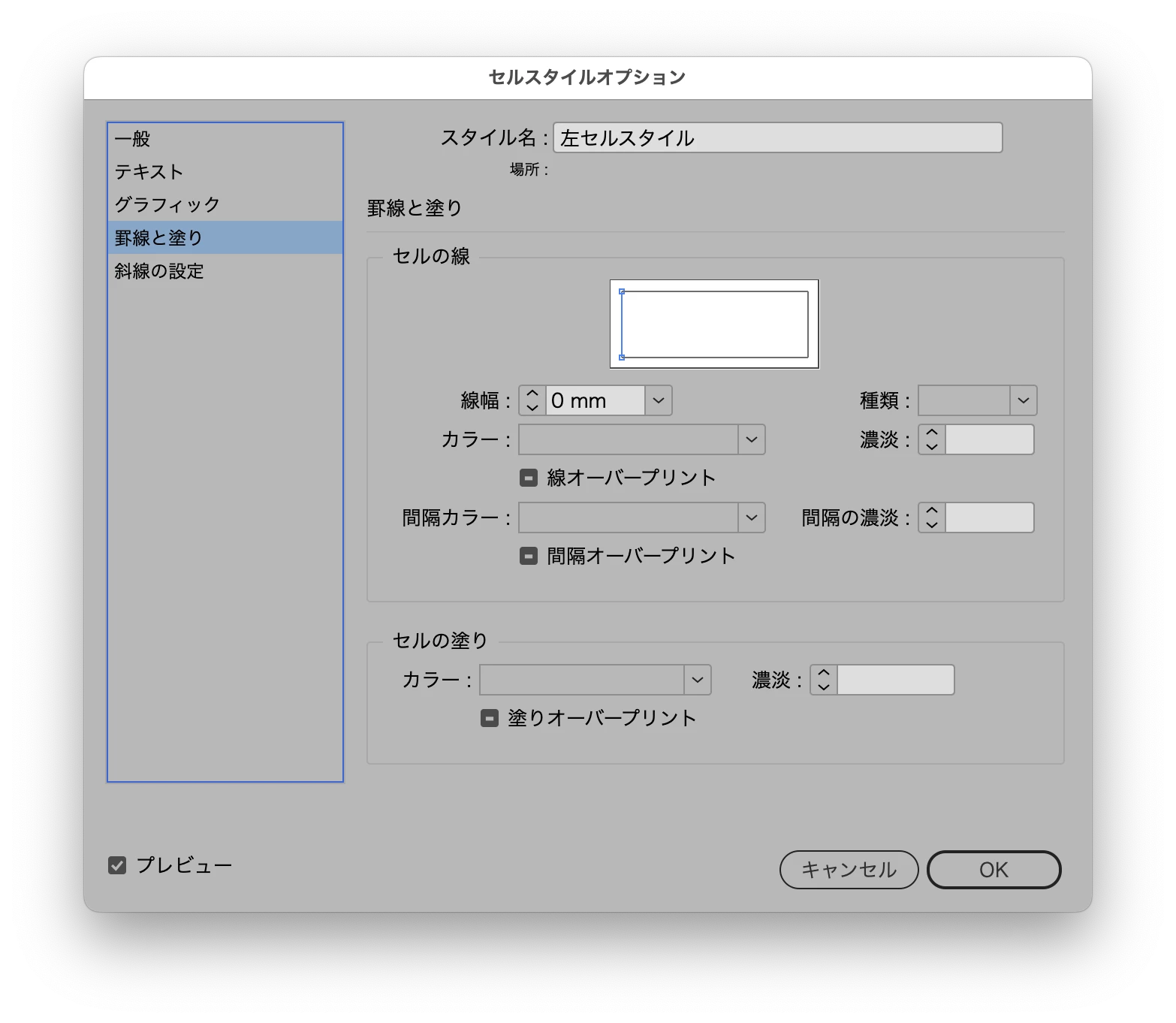Screen dimensions: 1176x1023
Task: Toggle the 線オーバープリント checkbox
Action: (529, 478)
